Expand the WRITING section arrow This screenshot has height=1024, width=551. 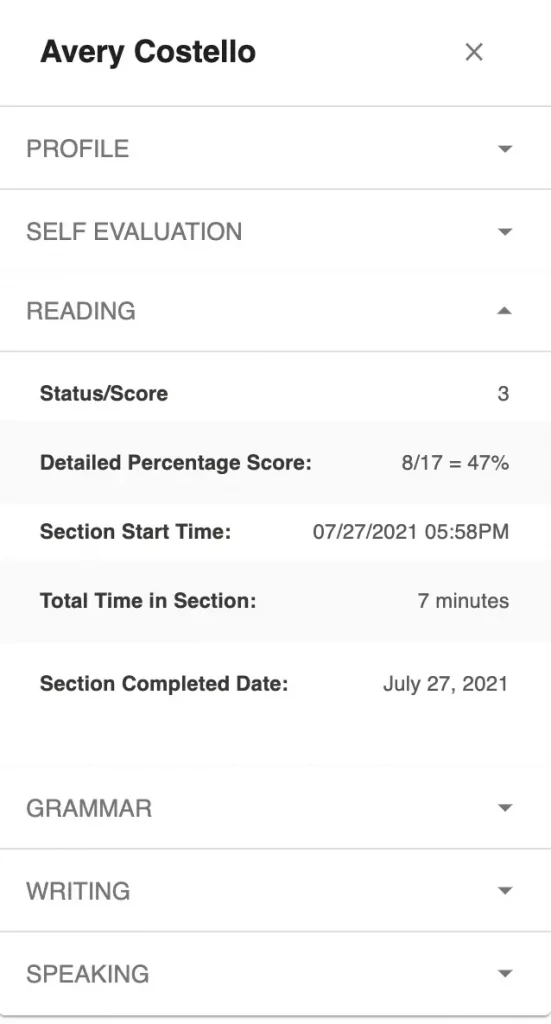coord(505,891)
